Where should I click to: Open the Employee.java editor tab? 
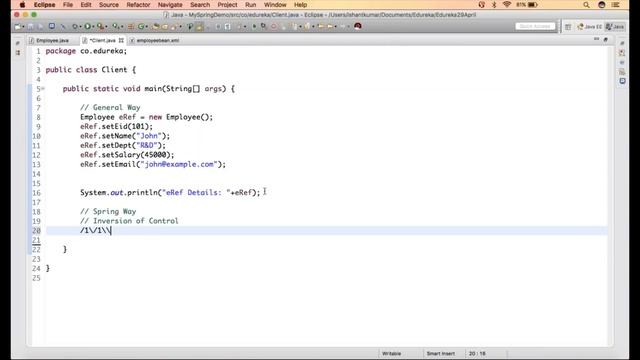(49, 40)
